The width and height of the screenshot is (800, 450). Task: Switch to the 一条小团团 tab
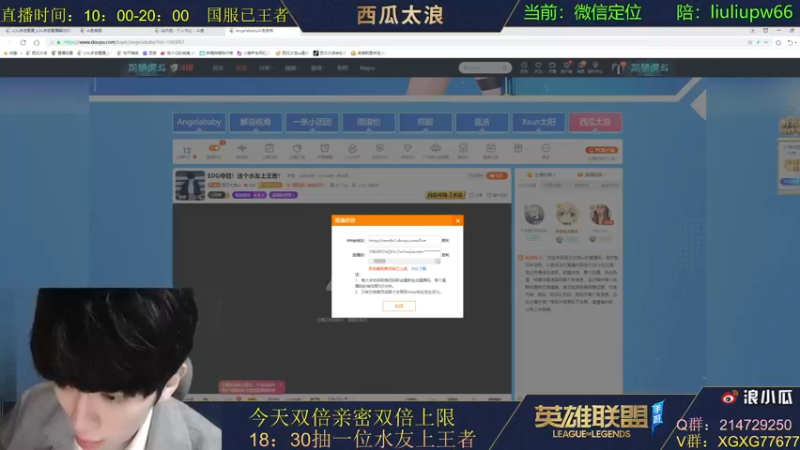[x=312, y=122]
